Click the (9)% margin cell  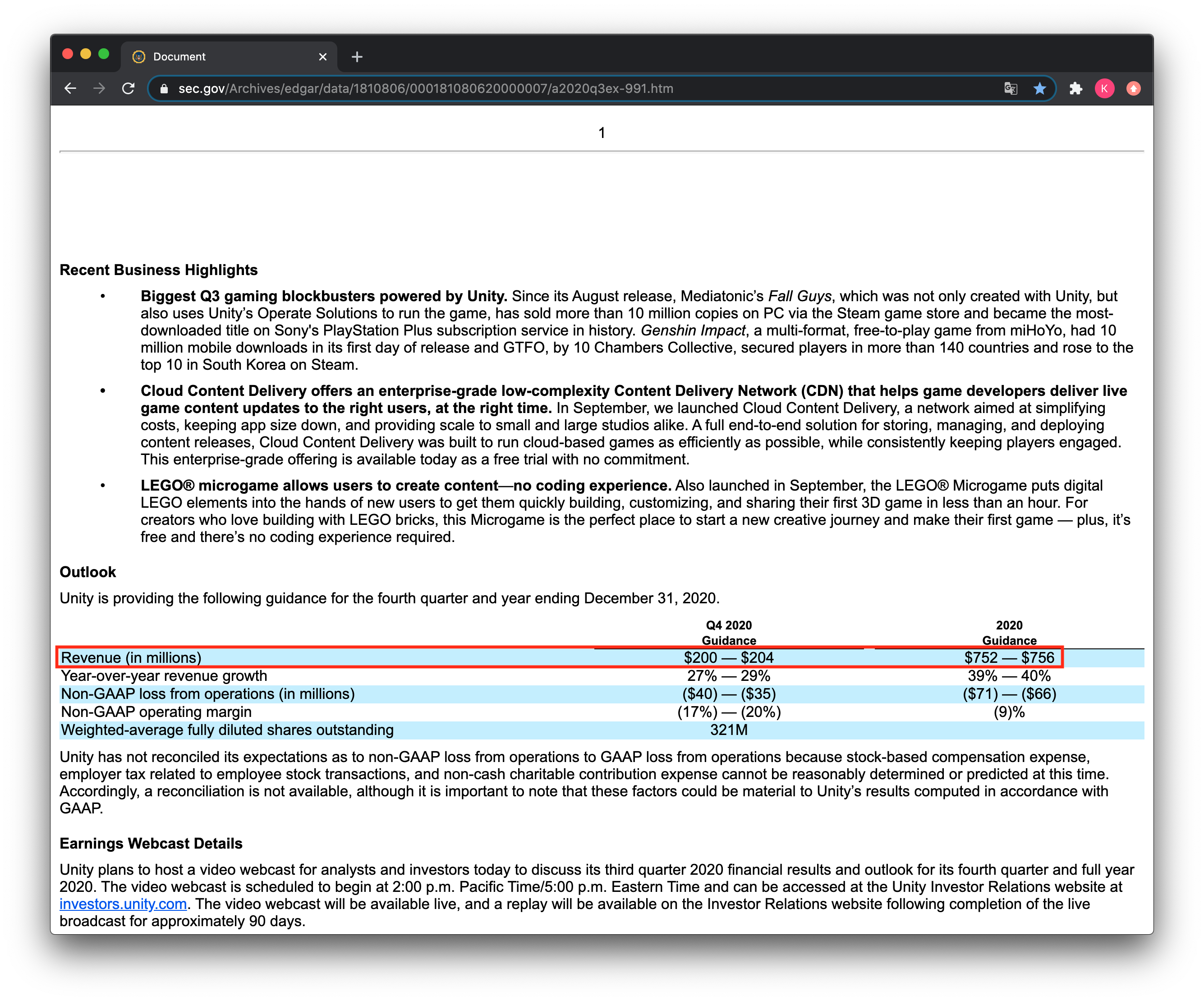click(x=1009, y=712)
